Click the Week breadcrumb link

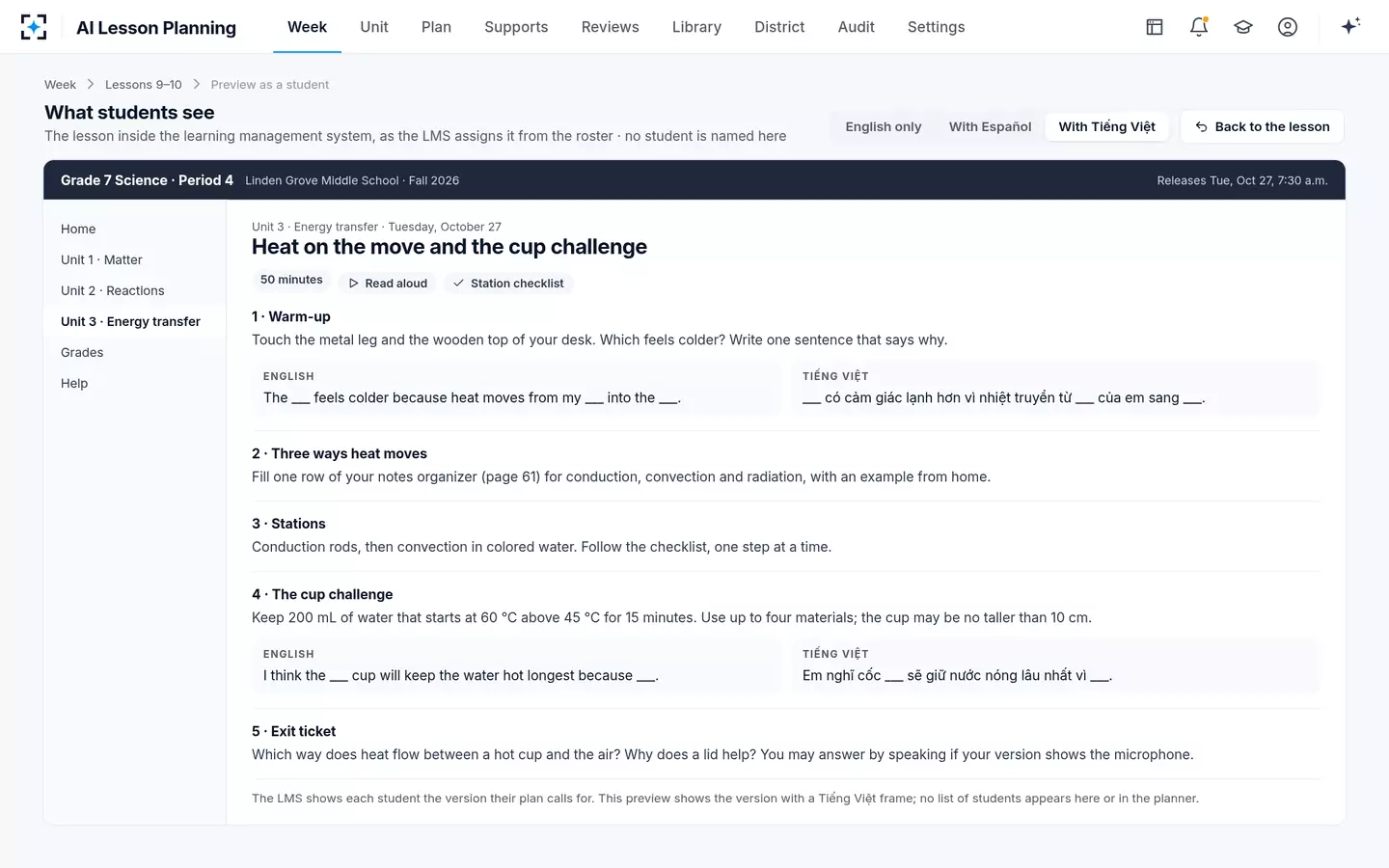pyautogui.click(x=60, y=85)
